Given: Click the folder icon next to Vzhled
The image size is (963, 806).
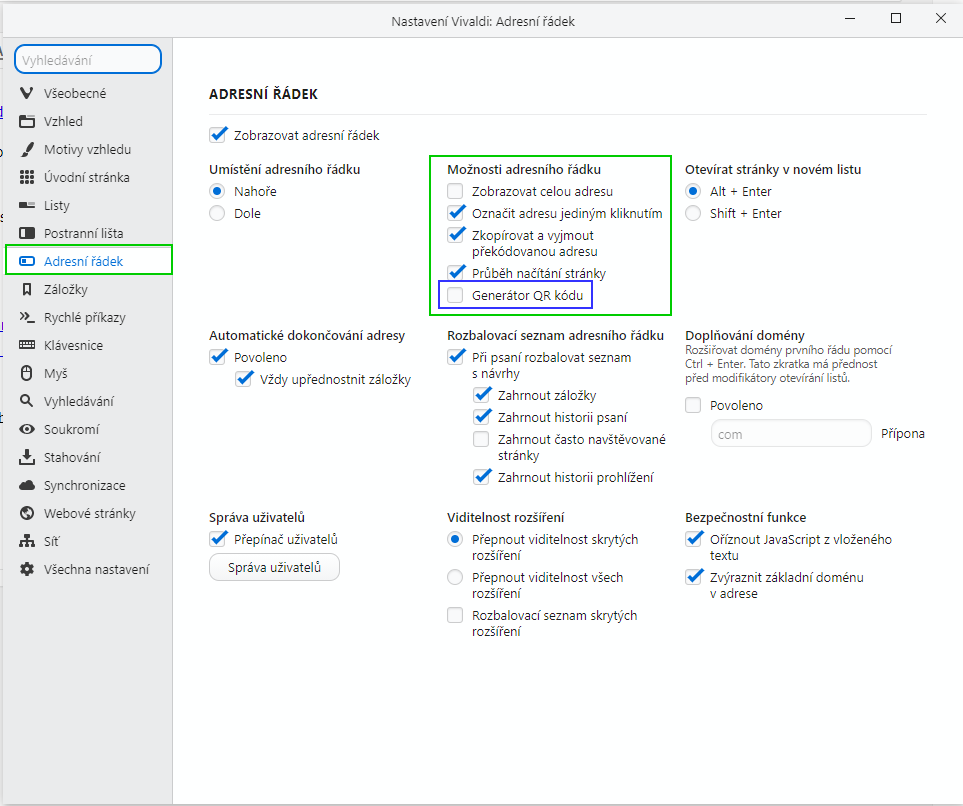Looking at the screenshot, I should click(26, 121).
